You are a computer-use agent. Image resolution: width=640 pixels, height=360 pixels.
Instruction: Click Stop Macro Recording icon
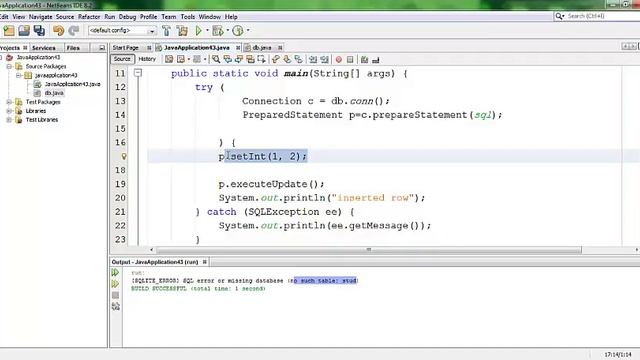350,60
